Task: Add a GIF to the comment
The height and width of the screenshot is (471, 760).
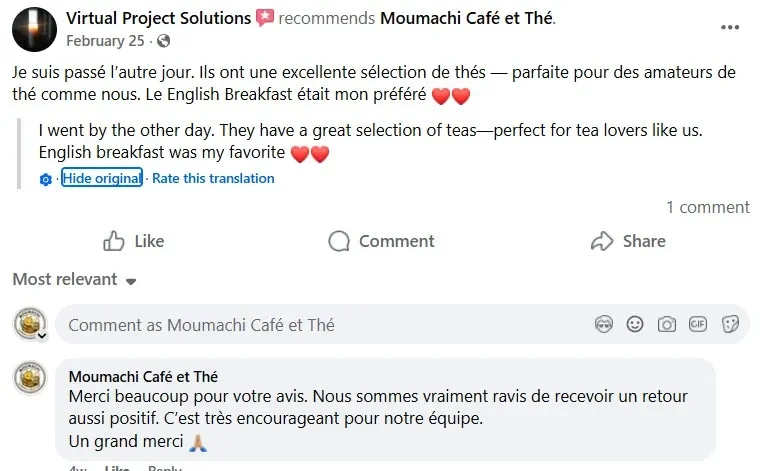Action: [x=698, y=325]
